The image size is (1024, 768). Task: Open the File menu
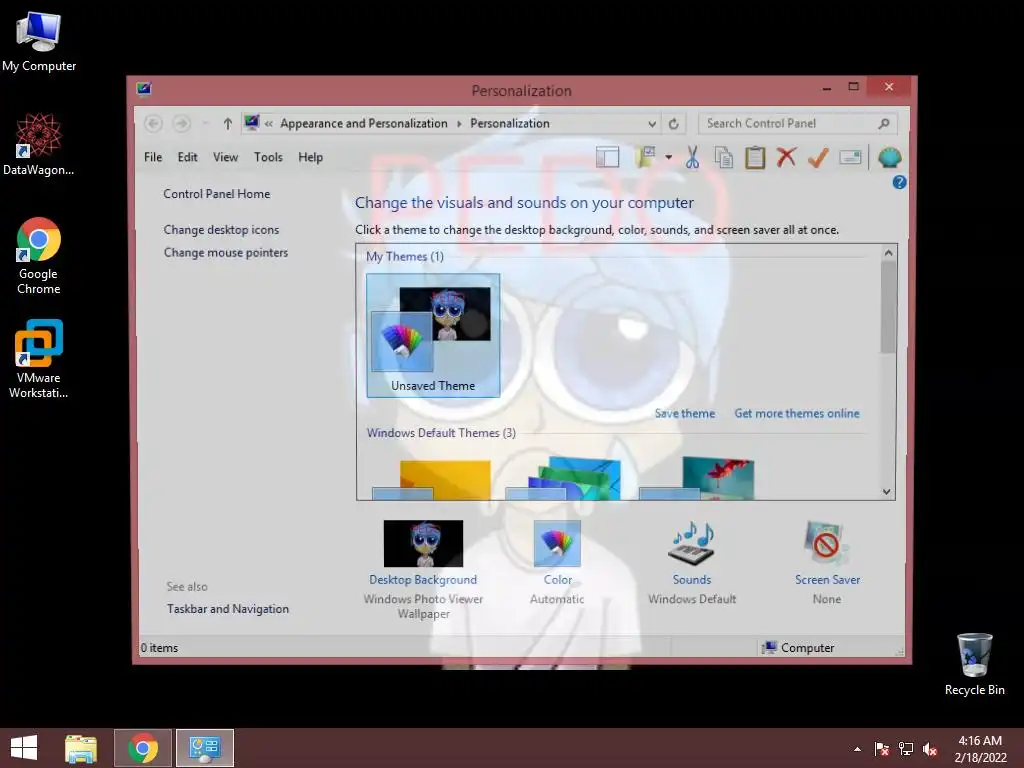pos(153,157)
